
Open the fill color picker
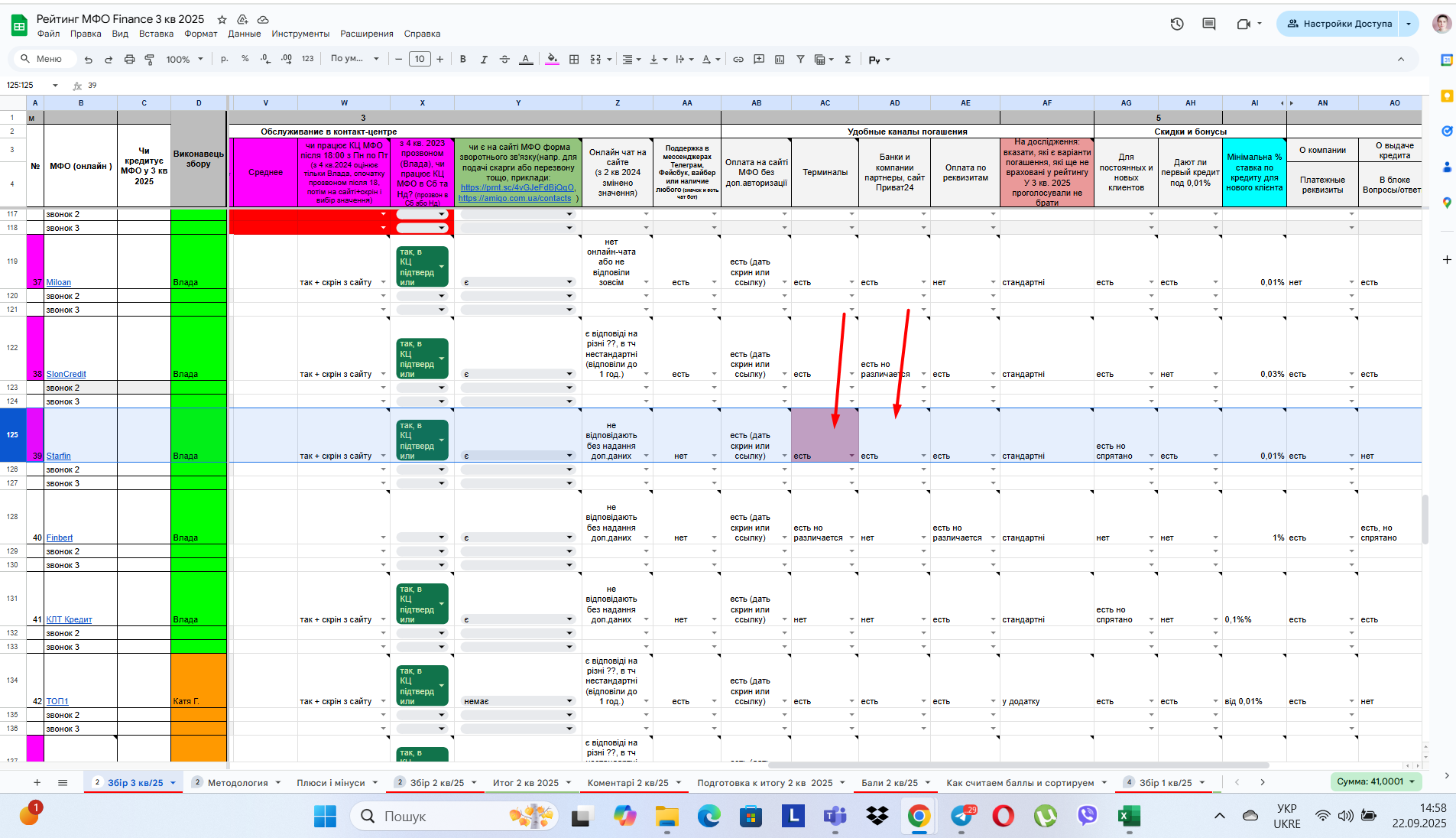click(x=552, y=59)
